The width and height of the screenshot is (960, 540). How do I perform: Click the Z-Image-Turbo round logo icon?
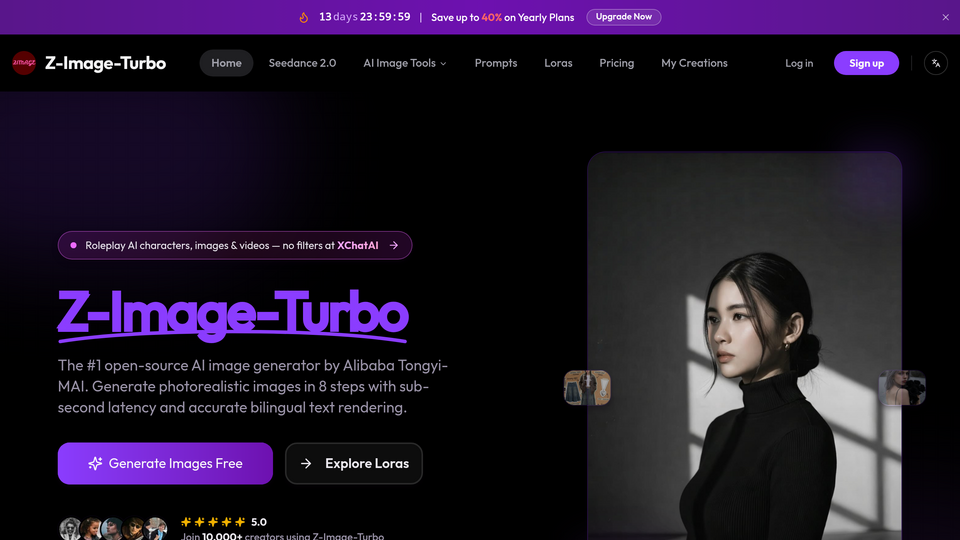tap(24, 63)
